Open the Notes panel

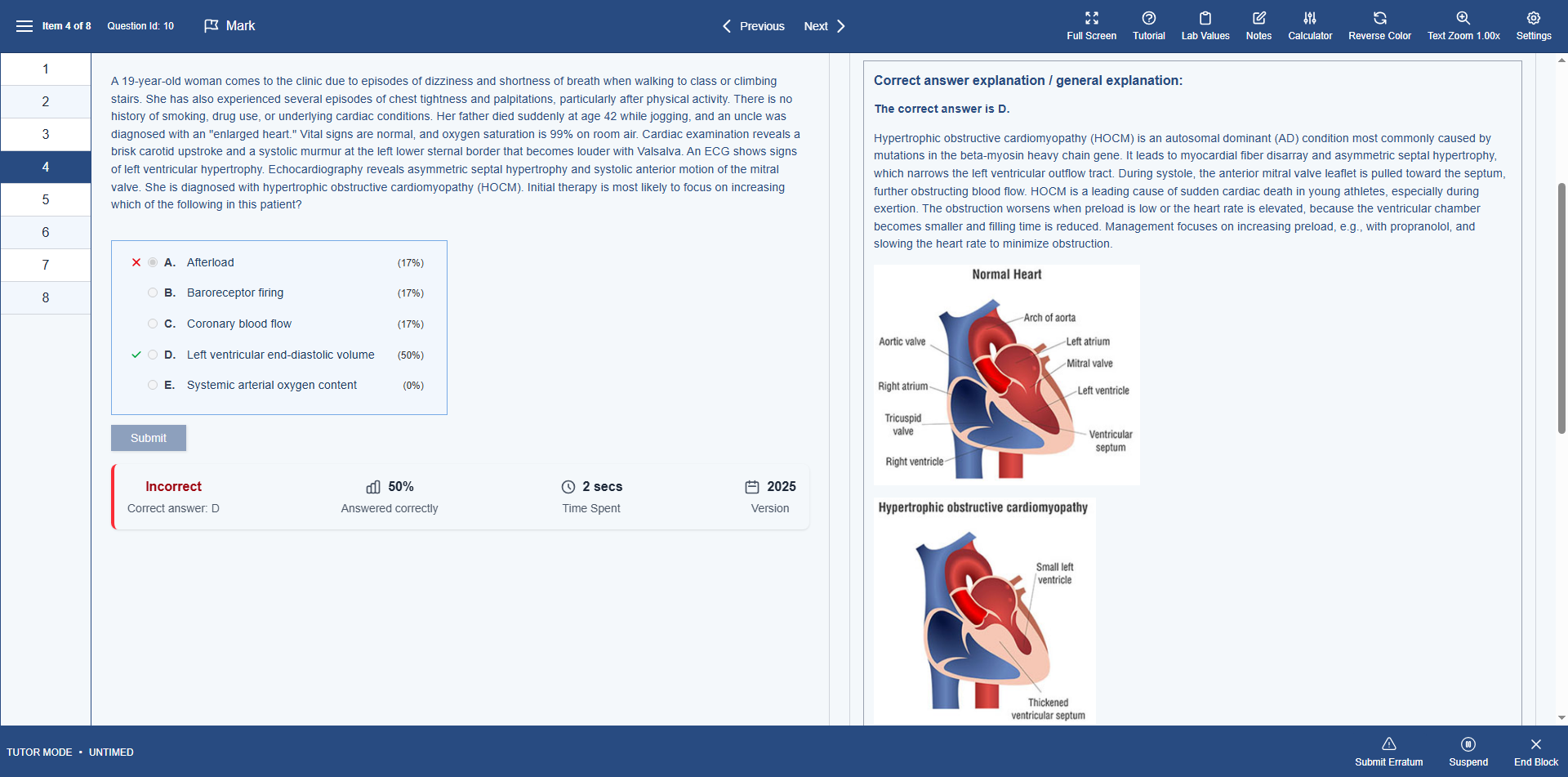click(x=1258, y=25)
